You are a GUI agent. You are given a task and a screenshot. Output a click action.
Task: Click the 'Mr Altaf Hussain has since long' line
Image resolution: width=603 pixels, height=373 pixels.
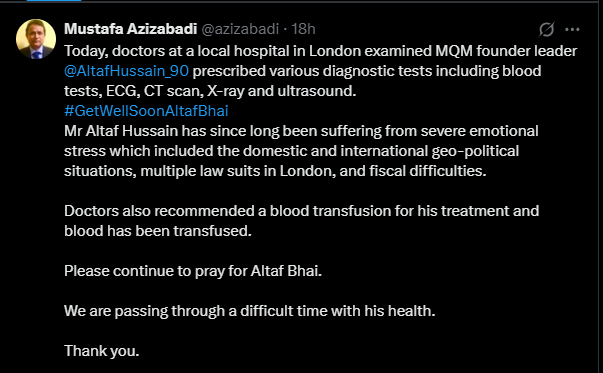[301, 131]
